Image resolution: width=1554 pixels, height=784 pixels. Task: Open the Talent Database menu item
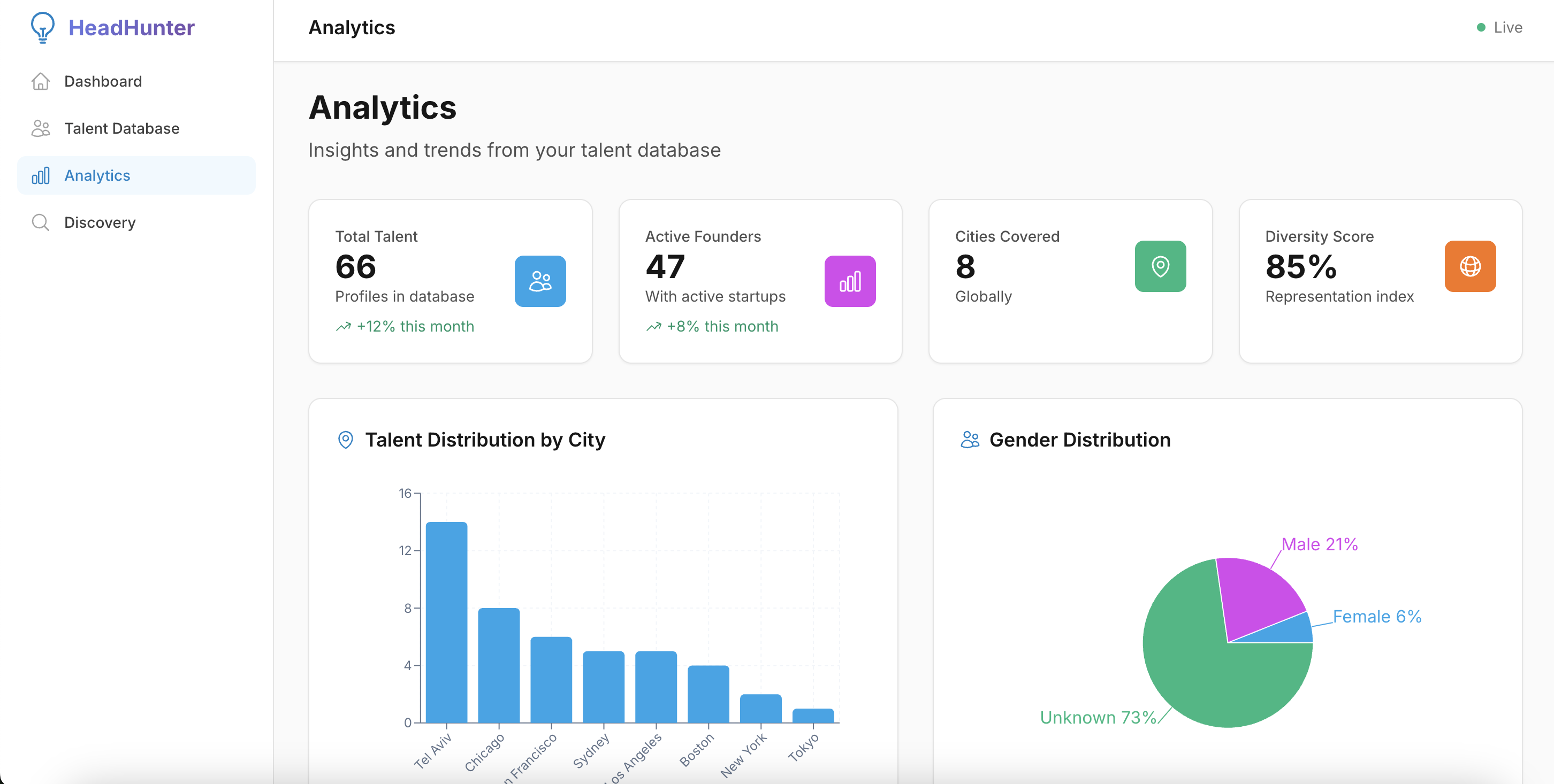pyautogui.click(x=122, y=128)
